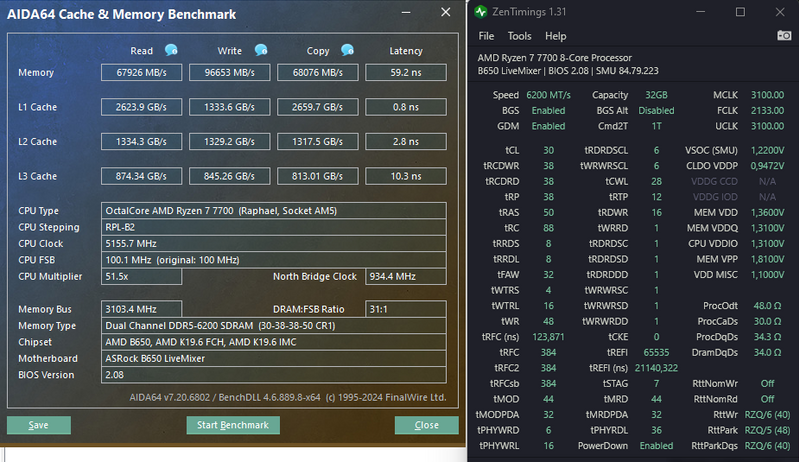The image size is (799, 462).
Task: Click the CPU Stepping field RPL-B2
Action: click(274, 227)
